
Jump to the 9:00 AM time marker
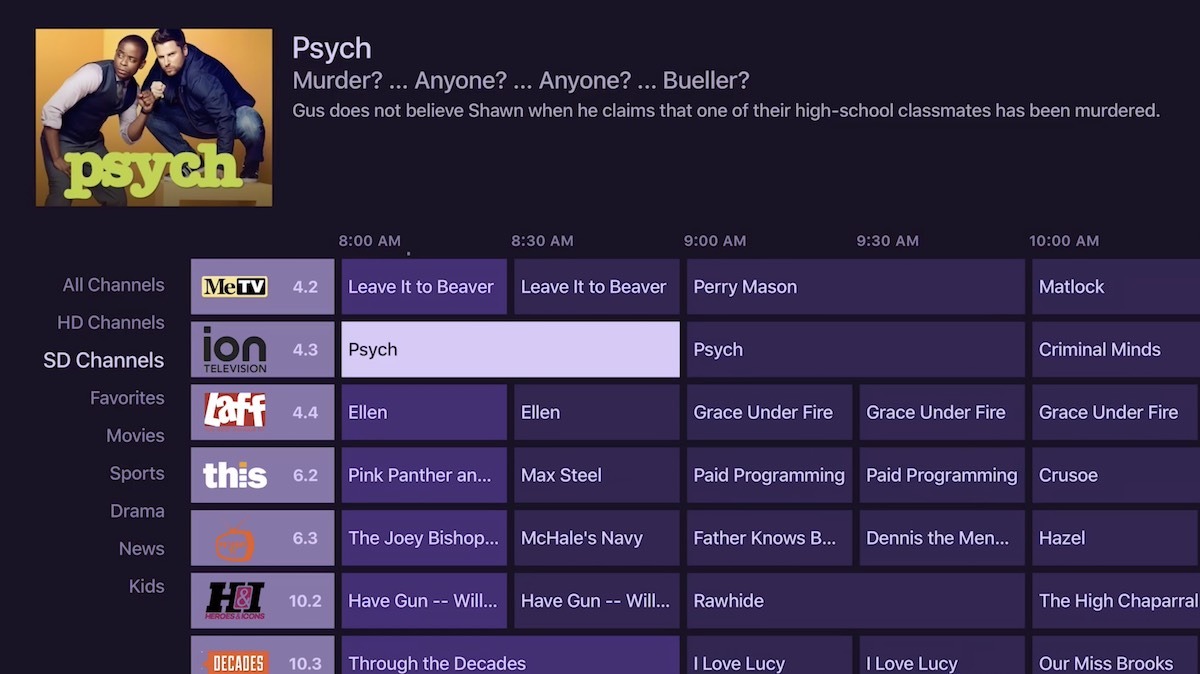pyautogui.click(x=715, y=241)
